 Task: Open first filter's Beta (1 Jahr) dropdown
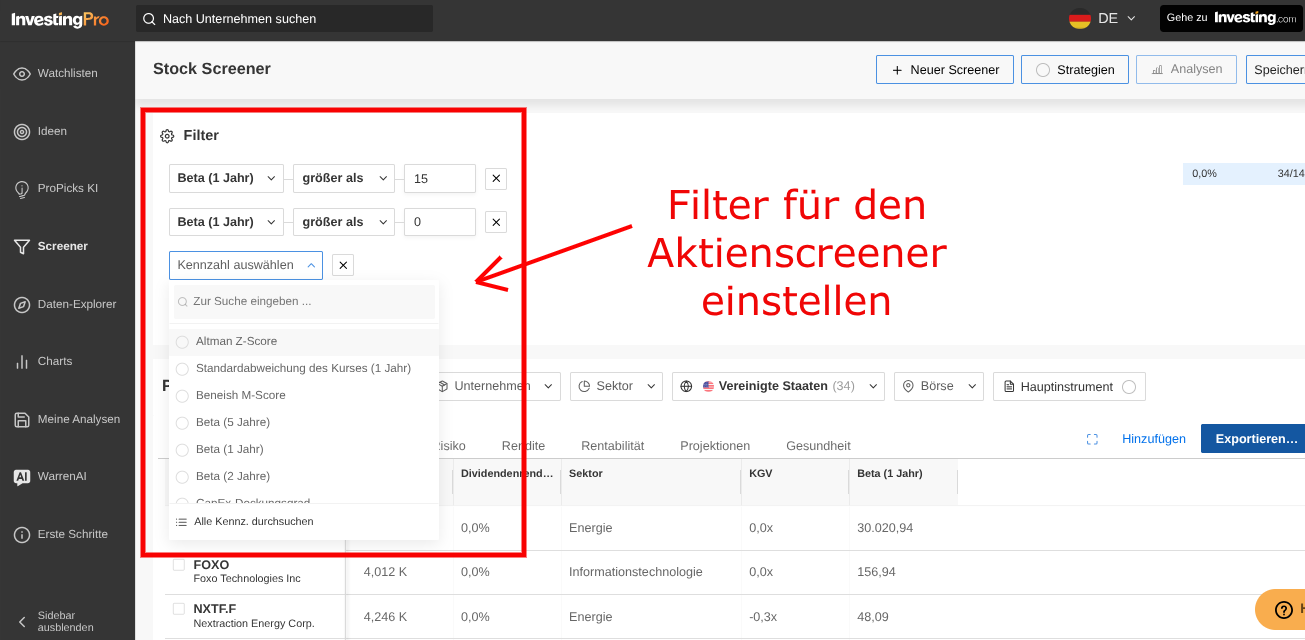[226, 179]
